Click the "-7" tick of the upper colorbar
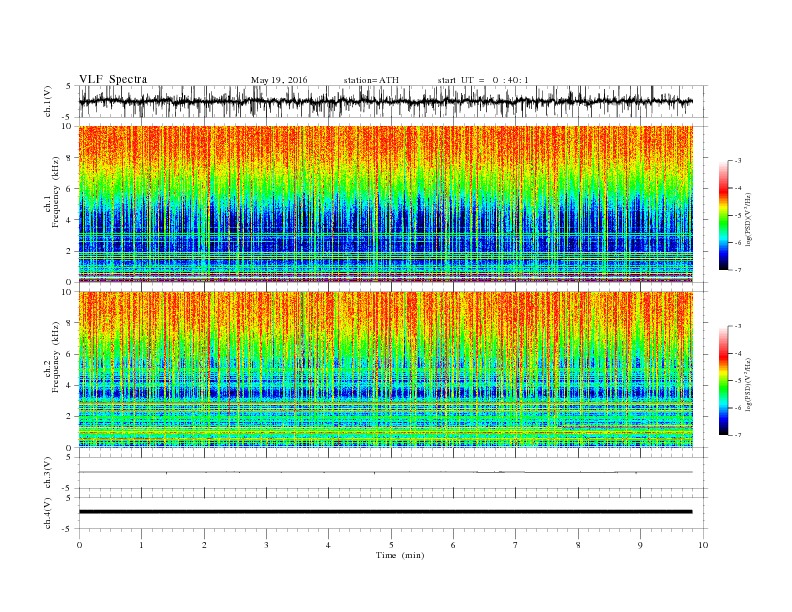 738,270
